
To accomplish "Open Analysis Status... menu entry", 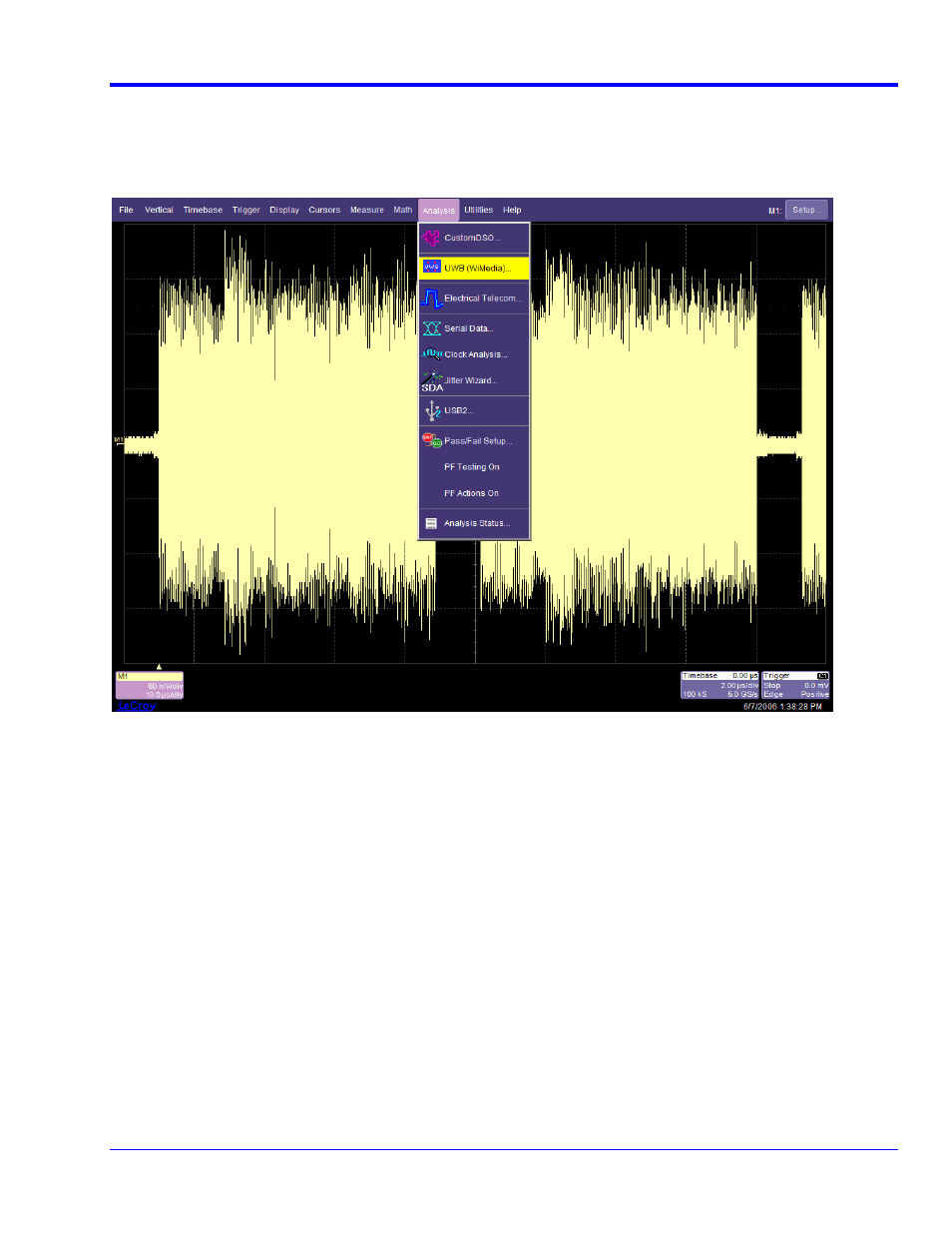I will 474,523.
